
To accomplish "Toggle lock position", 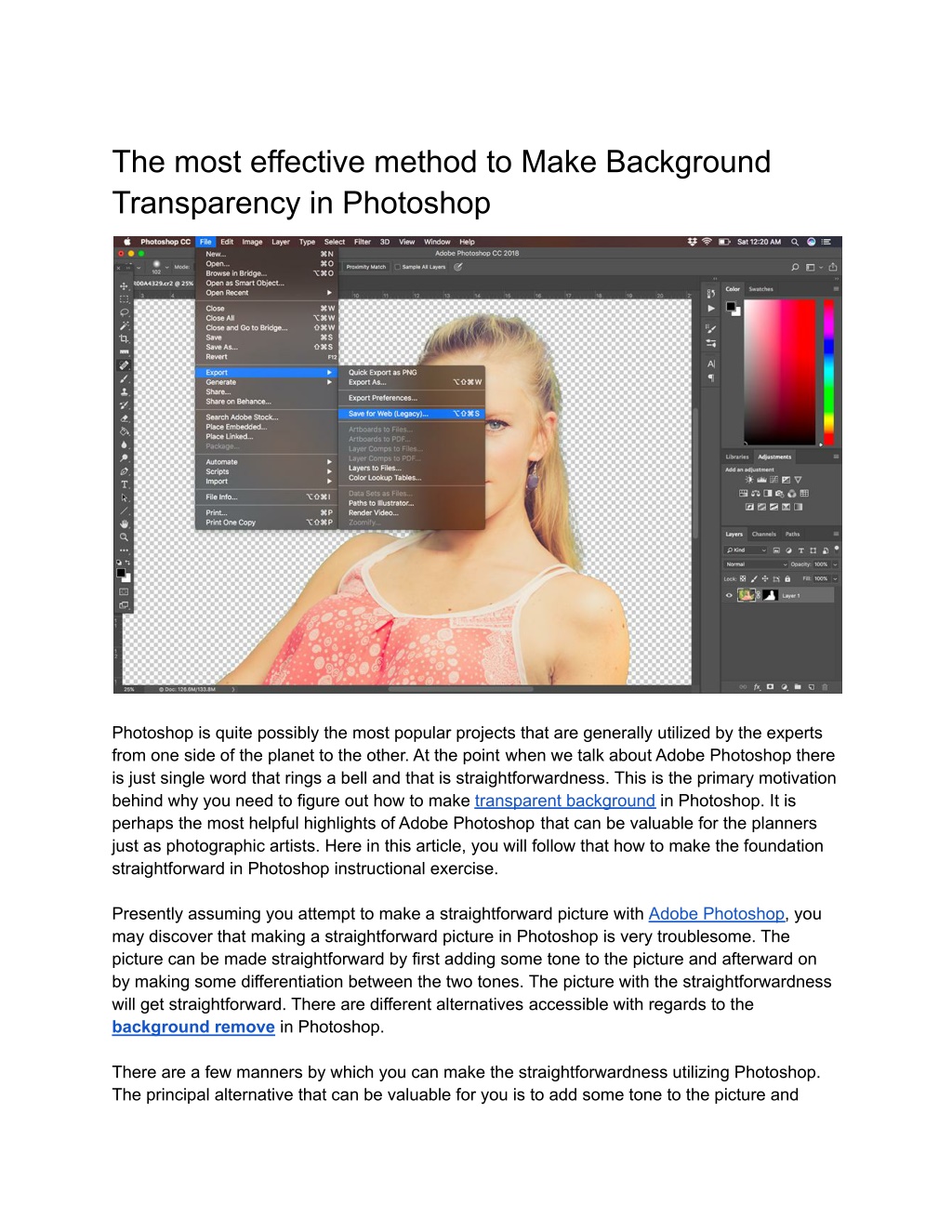I will click(765, 578).
